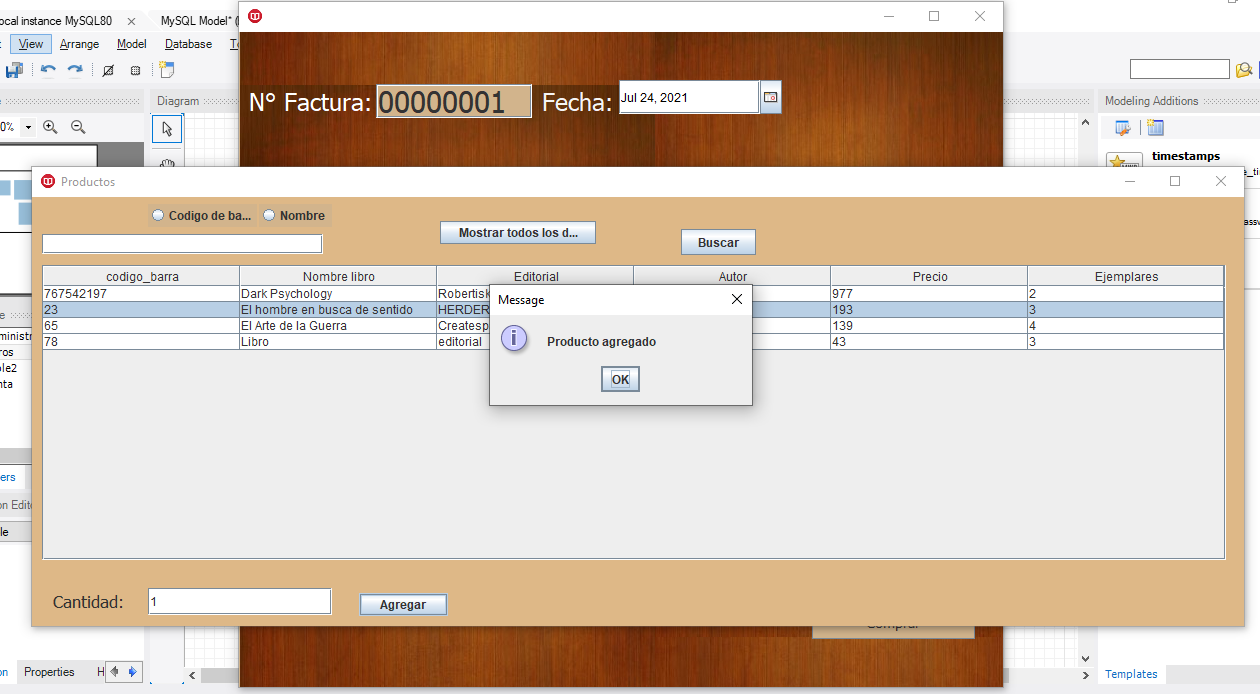The image size is (1260, 694).
Task: Click OK in the Message dialog
Action: (620, 379)
